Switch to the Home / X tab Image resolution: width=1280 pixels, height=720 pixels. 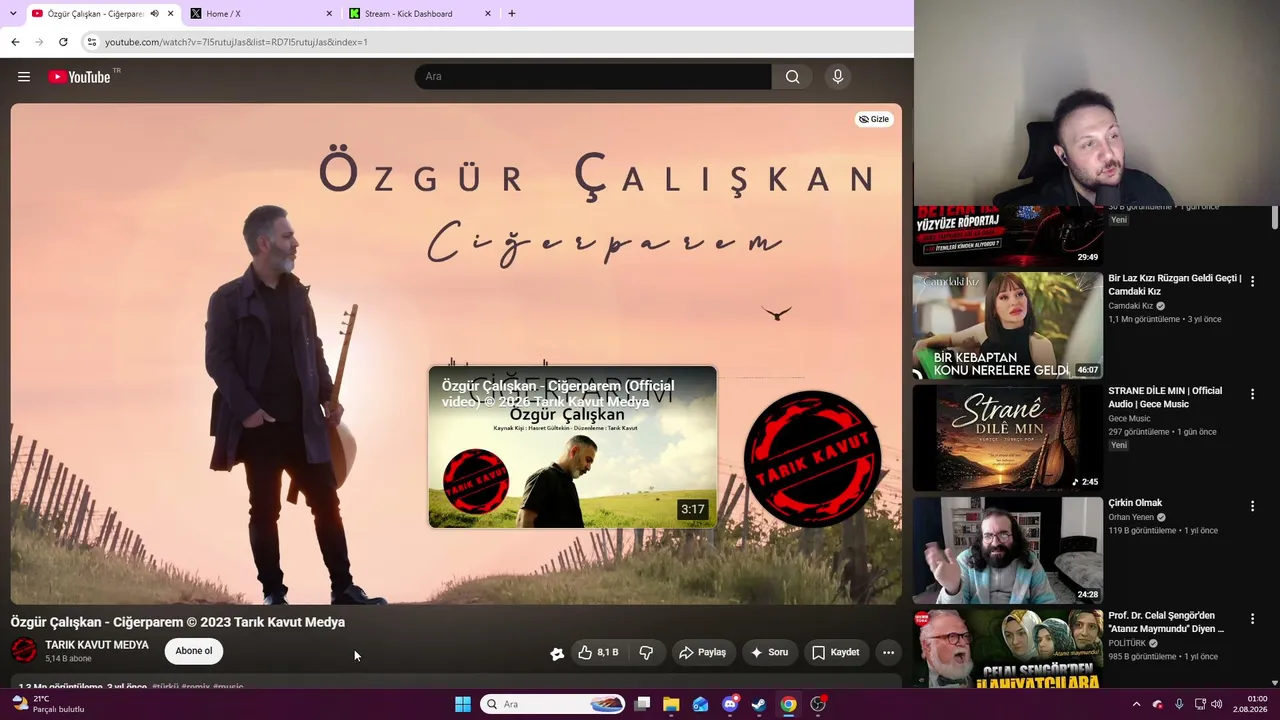pos(262,14)
